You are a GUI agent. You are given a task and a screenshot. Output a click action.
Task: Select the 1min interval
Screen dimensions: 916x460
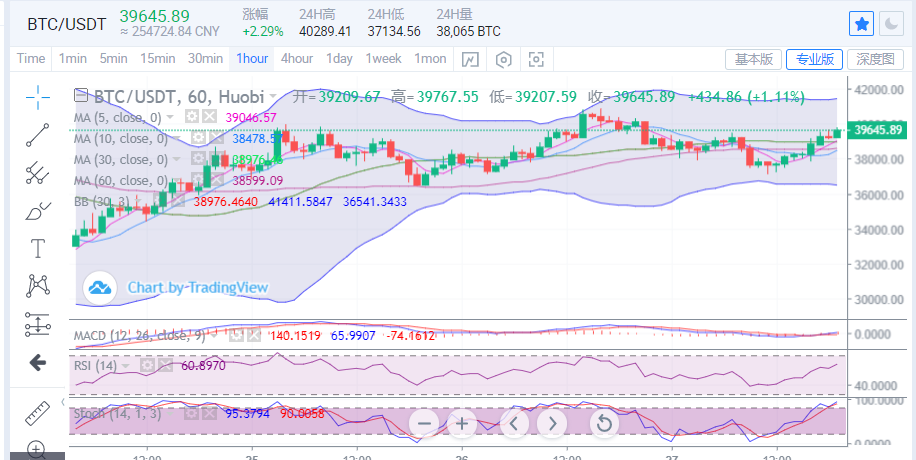pos(73,59)
